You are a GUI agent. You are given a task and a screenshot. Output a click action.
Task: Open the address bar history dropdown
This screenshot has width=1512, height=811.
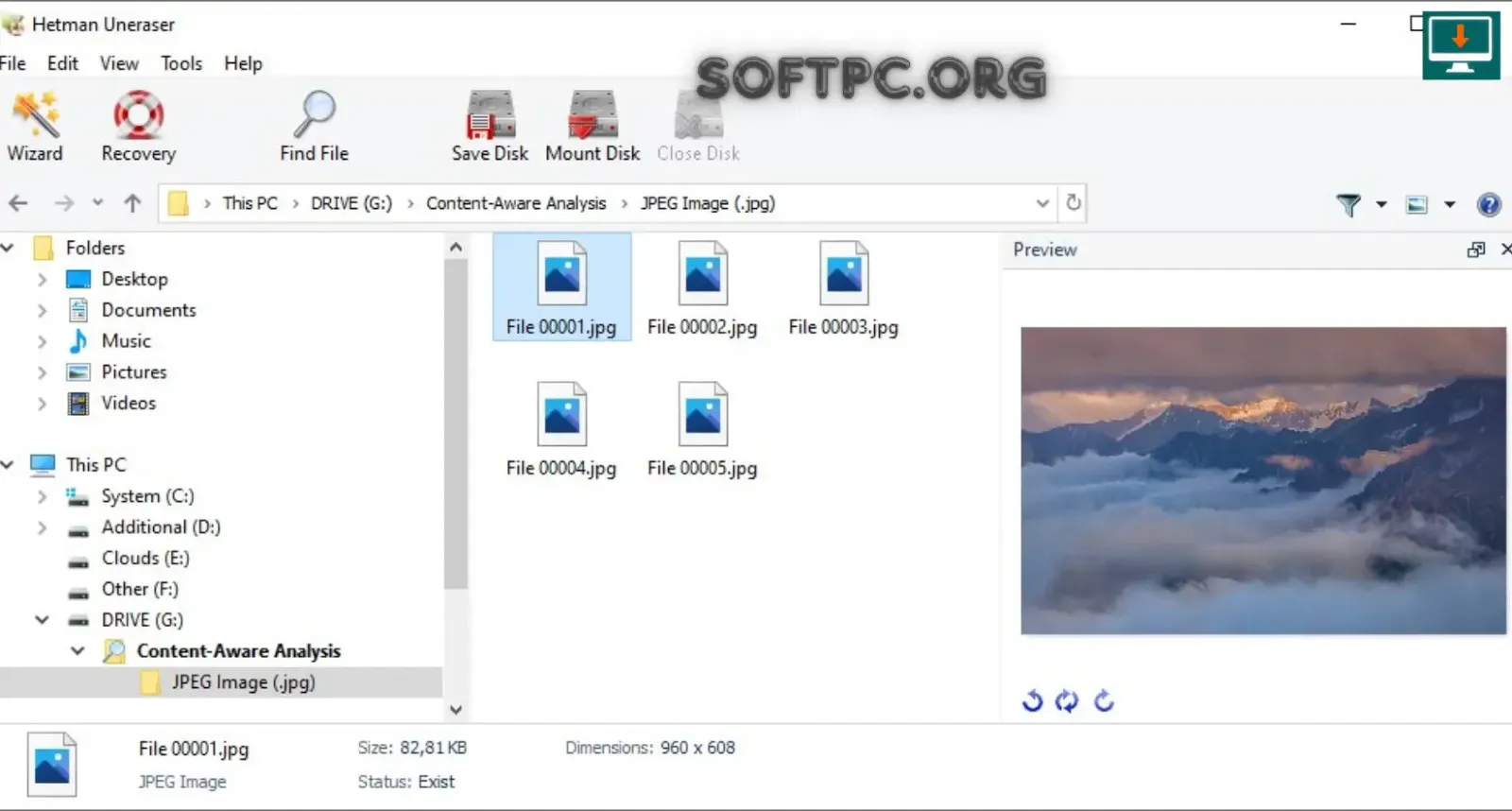(1042, 203)
